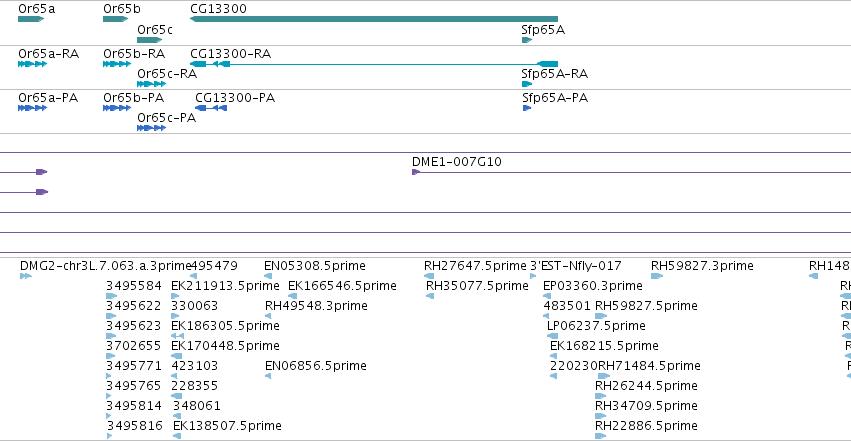851x441 pixels.
Task: Click the Or65c gene feature
Action: [150, 40]
